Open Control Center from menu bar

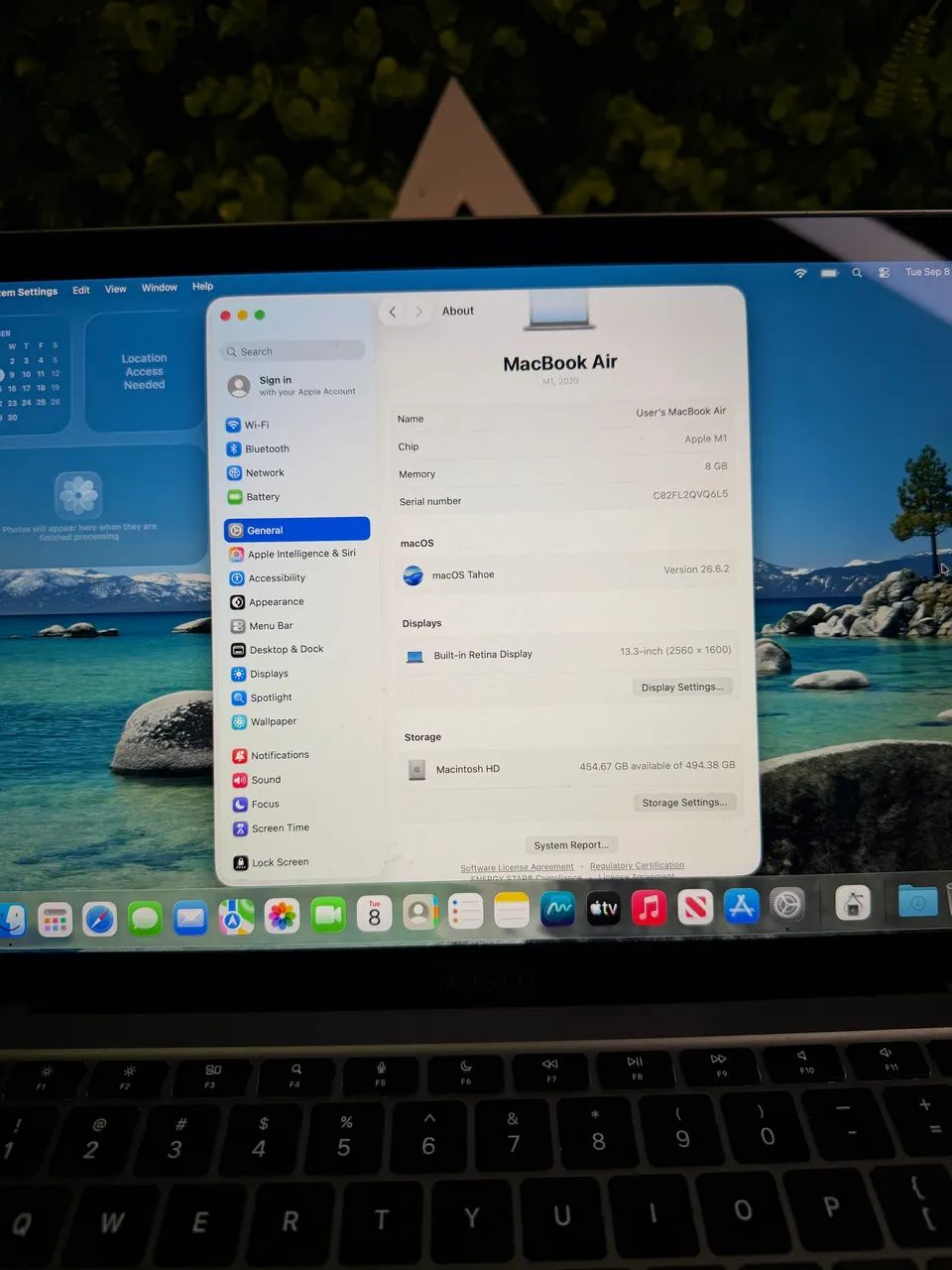[883, 272]
